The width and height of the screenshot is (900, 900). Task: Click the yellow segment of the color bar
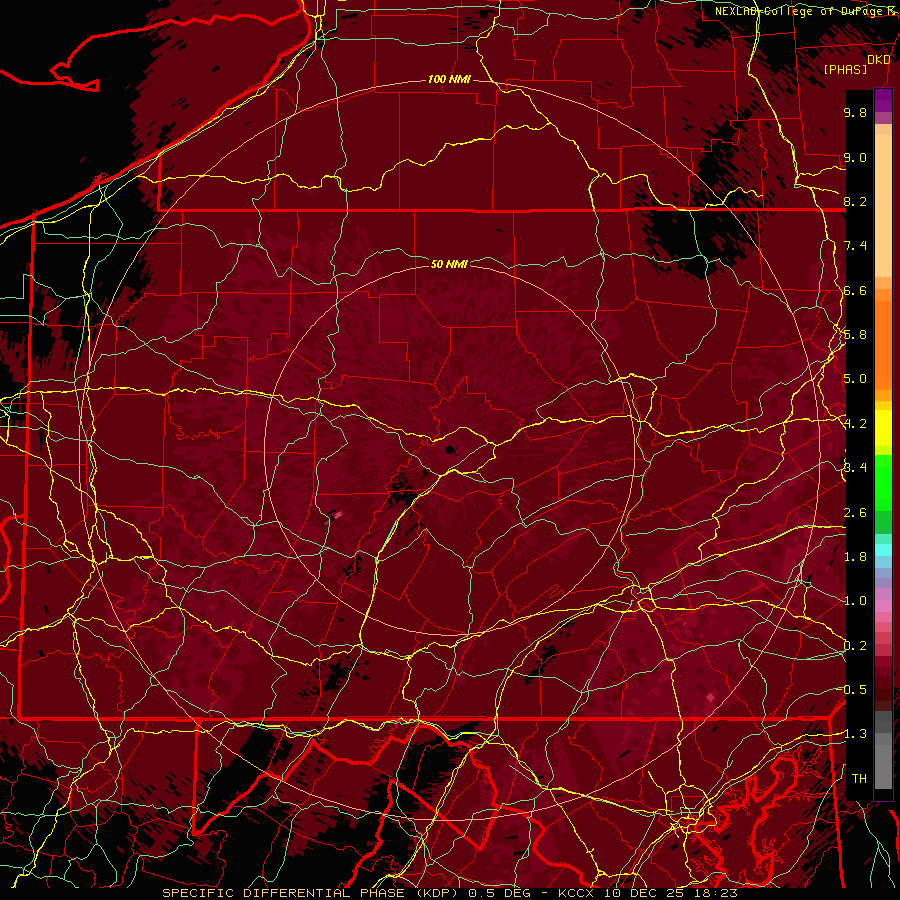883,428
